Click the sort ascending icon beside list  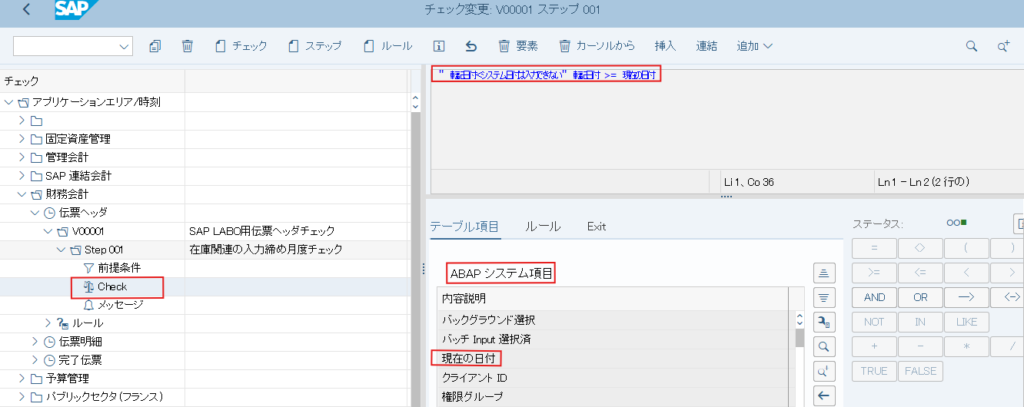pos(824,272)
